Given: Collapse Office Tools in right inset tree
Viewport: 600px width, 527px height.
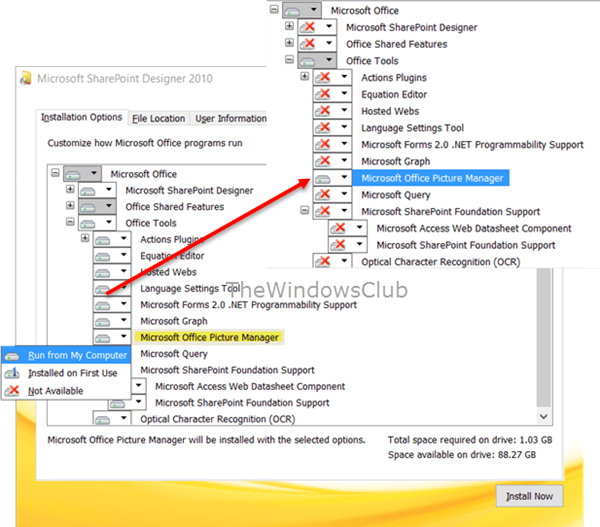Looking at the screenshot, I should click(x=289, y=59).
